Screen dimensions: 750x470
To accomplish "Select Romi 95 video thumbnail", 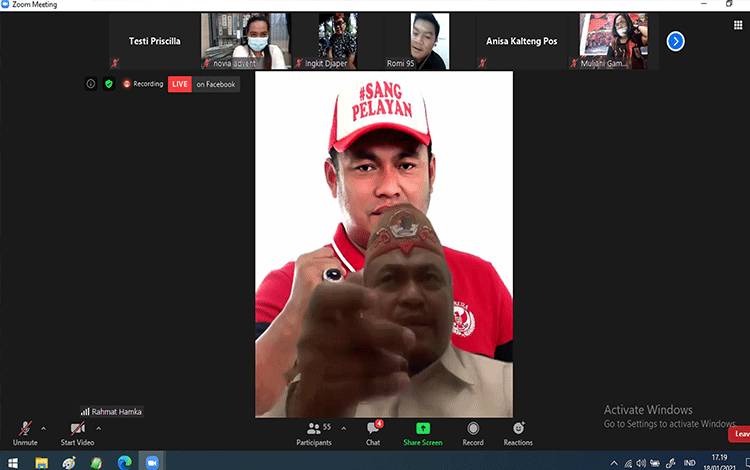I will pyautogui.click(x=429, y=41).
